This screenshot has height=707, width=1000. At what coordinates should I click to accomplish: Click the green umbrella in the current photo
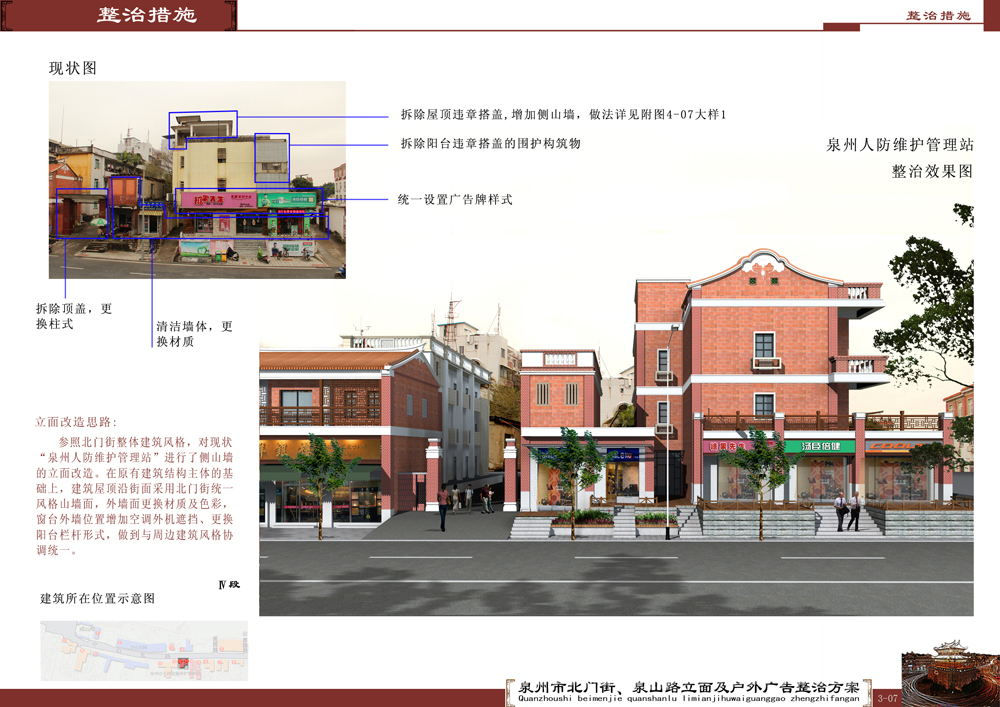tap(93, 222)
